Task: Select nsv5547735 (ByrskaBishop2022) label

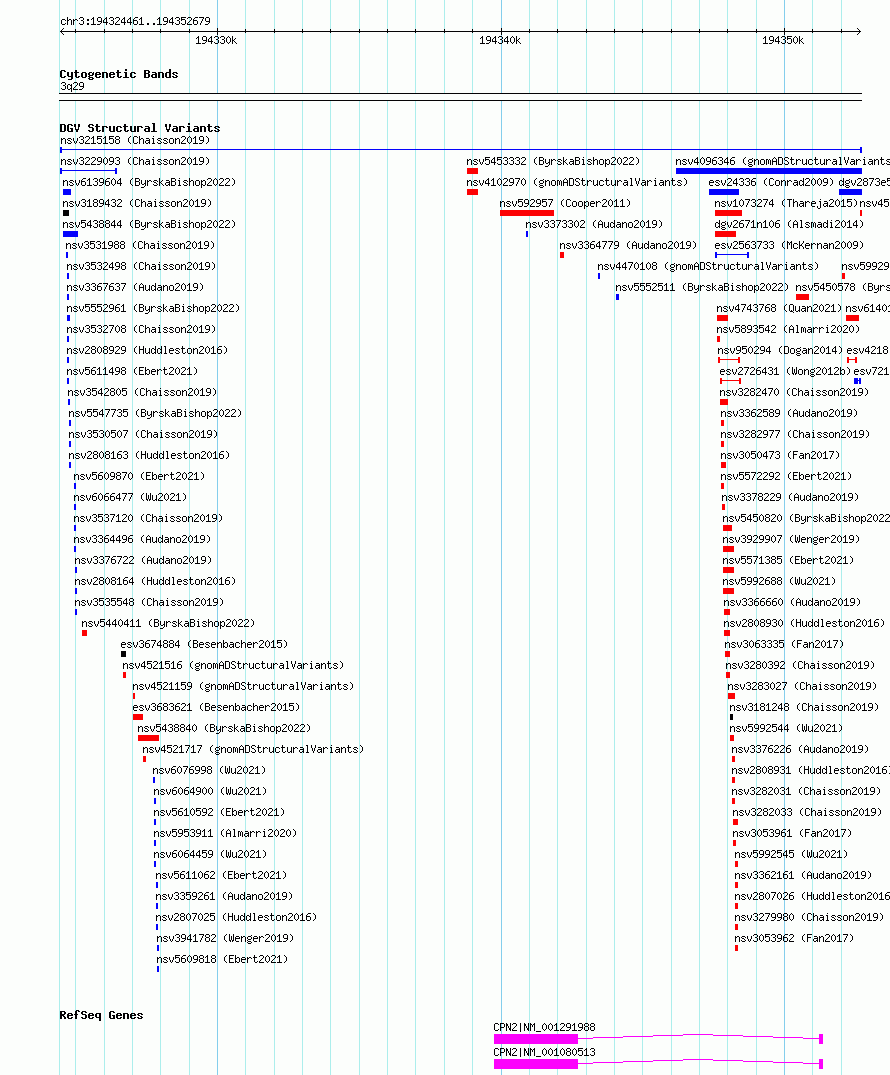Action: (x=155, y=413)
